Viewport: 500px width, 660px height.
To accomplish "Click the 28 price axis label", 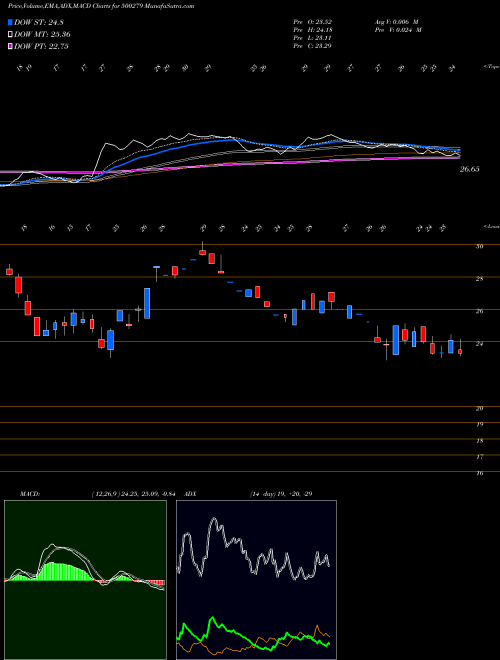I will [479, 279].
